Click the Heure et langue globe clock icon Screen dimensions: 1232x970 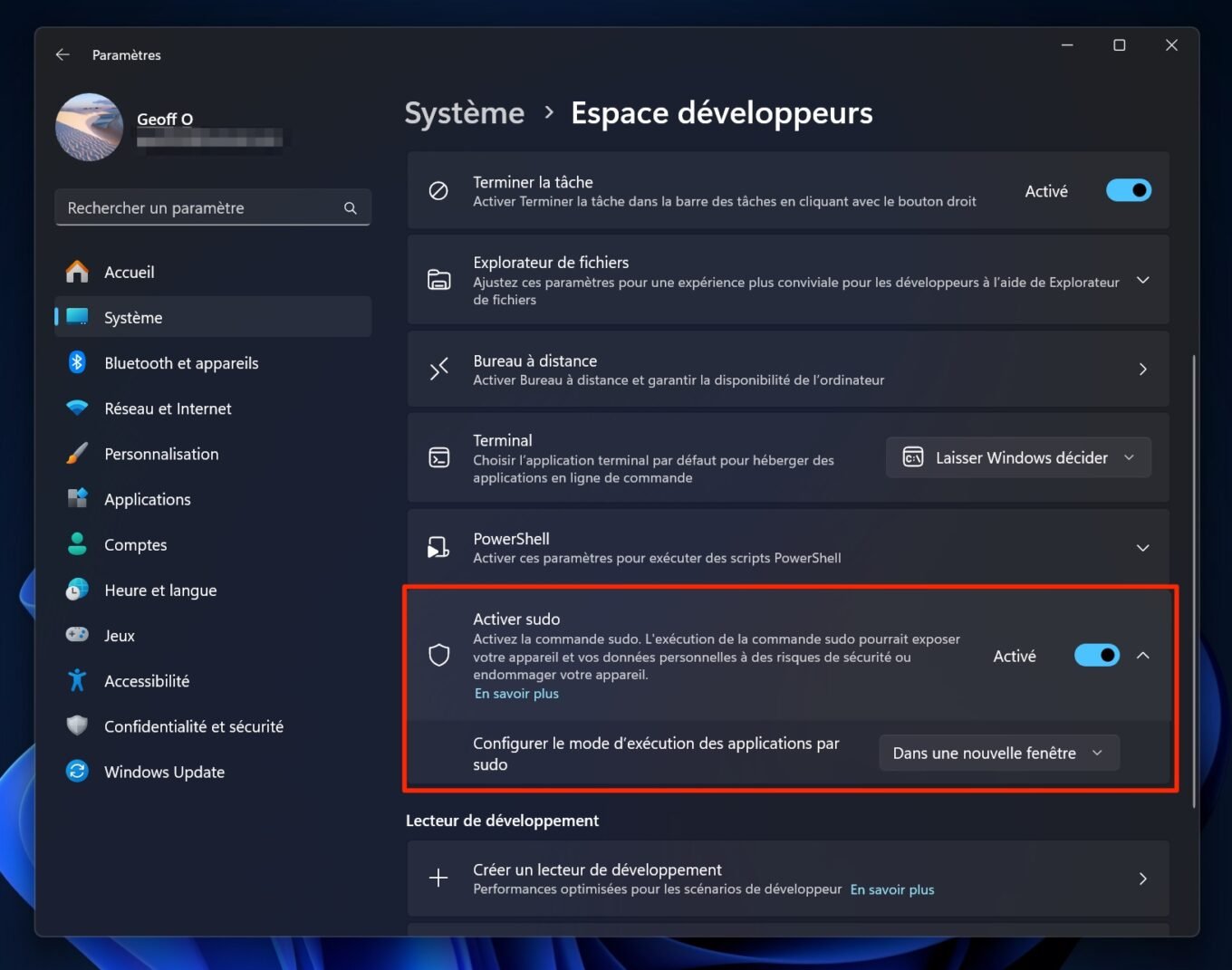[78, 590]
